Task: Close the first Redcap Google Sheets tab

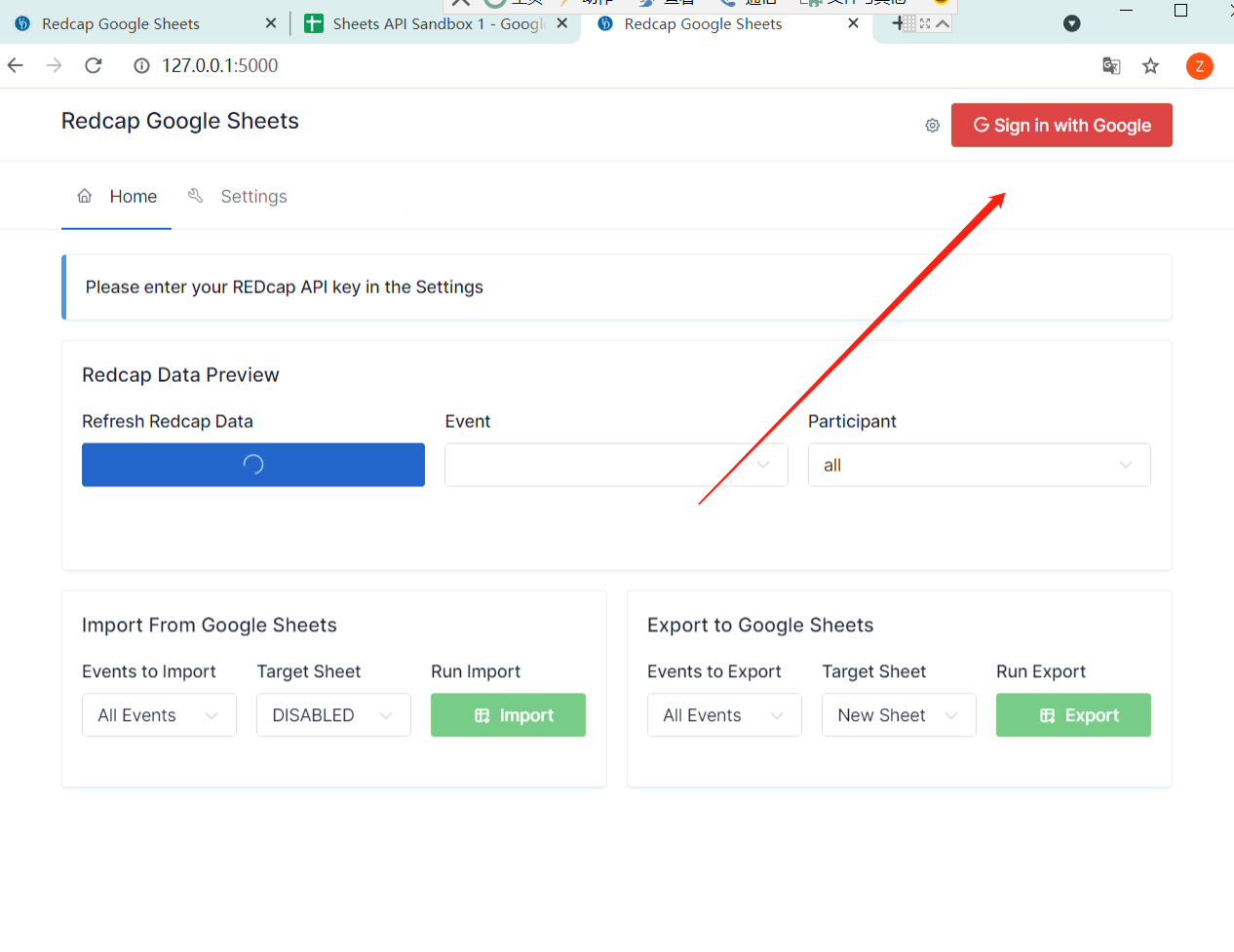Action: (x=271, y=23)
